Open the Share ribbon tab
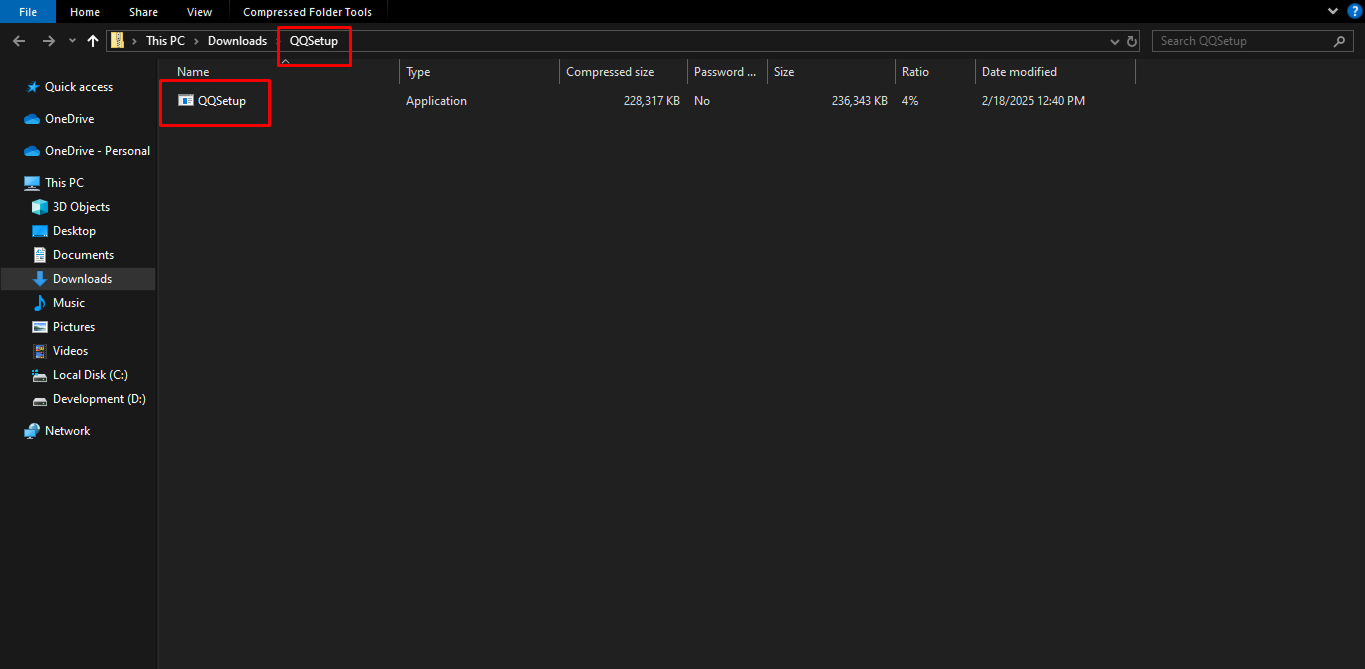The height and width of the screenshot is (669, 1365). [x=143, y=12]
